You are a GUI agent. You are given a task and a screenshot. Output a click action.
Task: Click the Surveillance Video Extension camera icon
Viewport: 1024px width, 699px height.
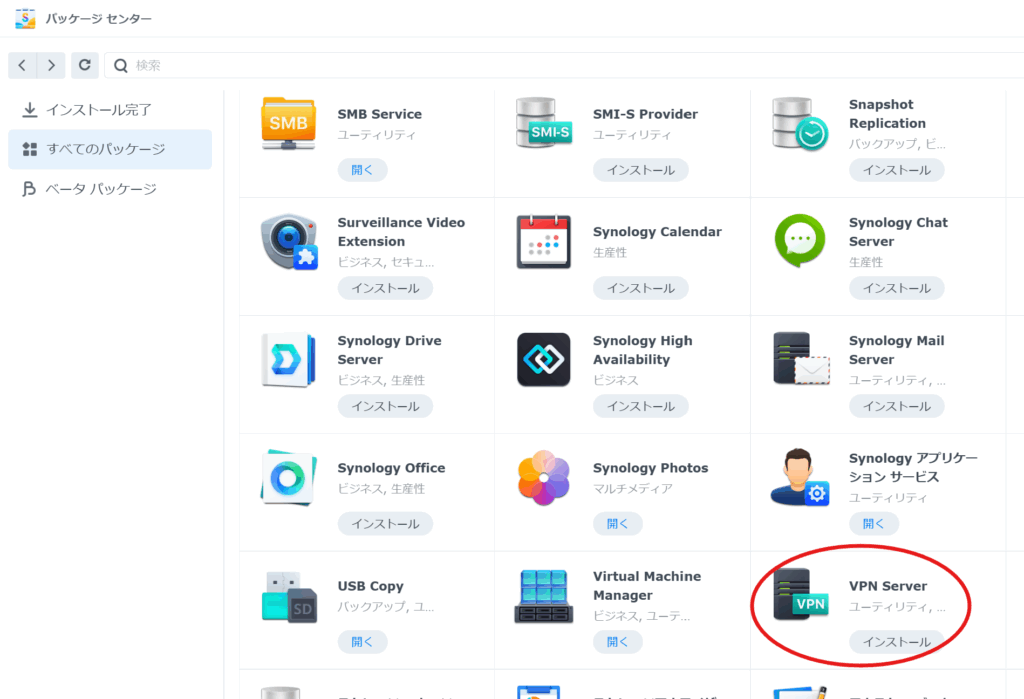pos(289,241)
